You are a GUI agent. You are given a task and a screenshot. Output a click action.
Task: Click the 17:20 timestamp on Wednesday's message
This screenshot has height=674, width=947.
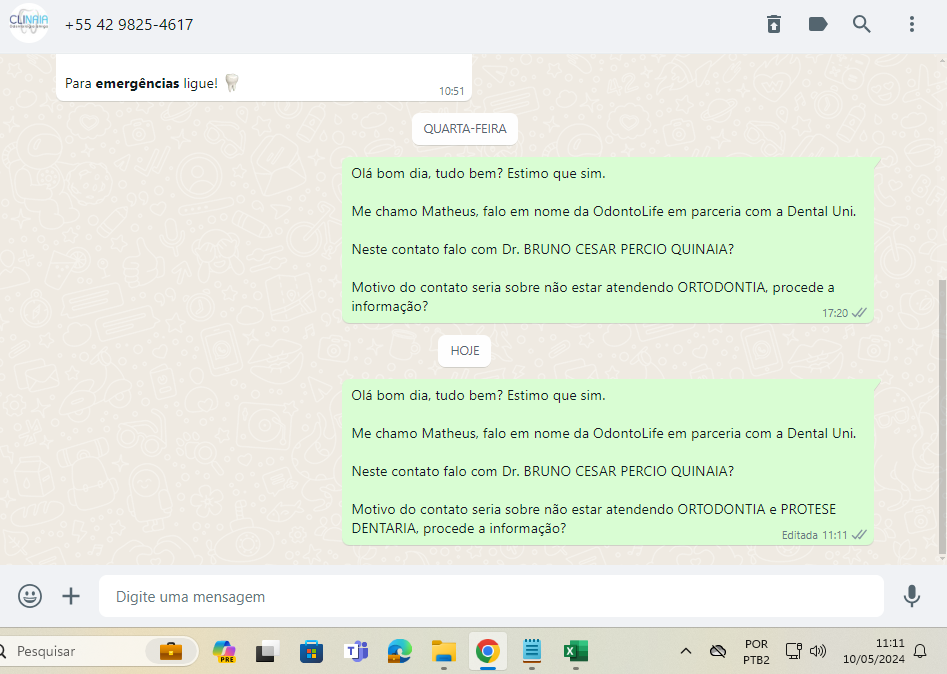(835, 313)
